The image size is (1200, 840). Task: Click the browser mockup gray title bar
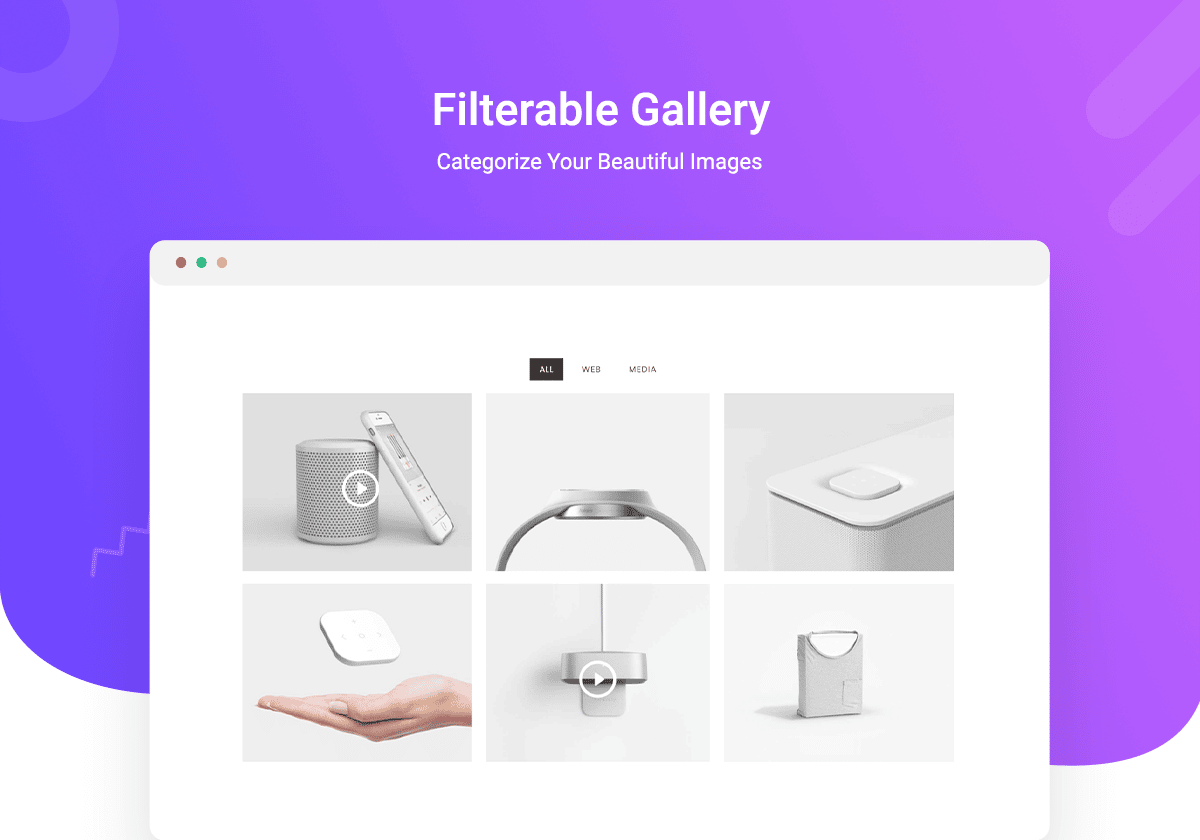coord(600,263)
